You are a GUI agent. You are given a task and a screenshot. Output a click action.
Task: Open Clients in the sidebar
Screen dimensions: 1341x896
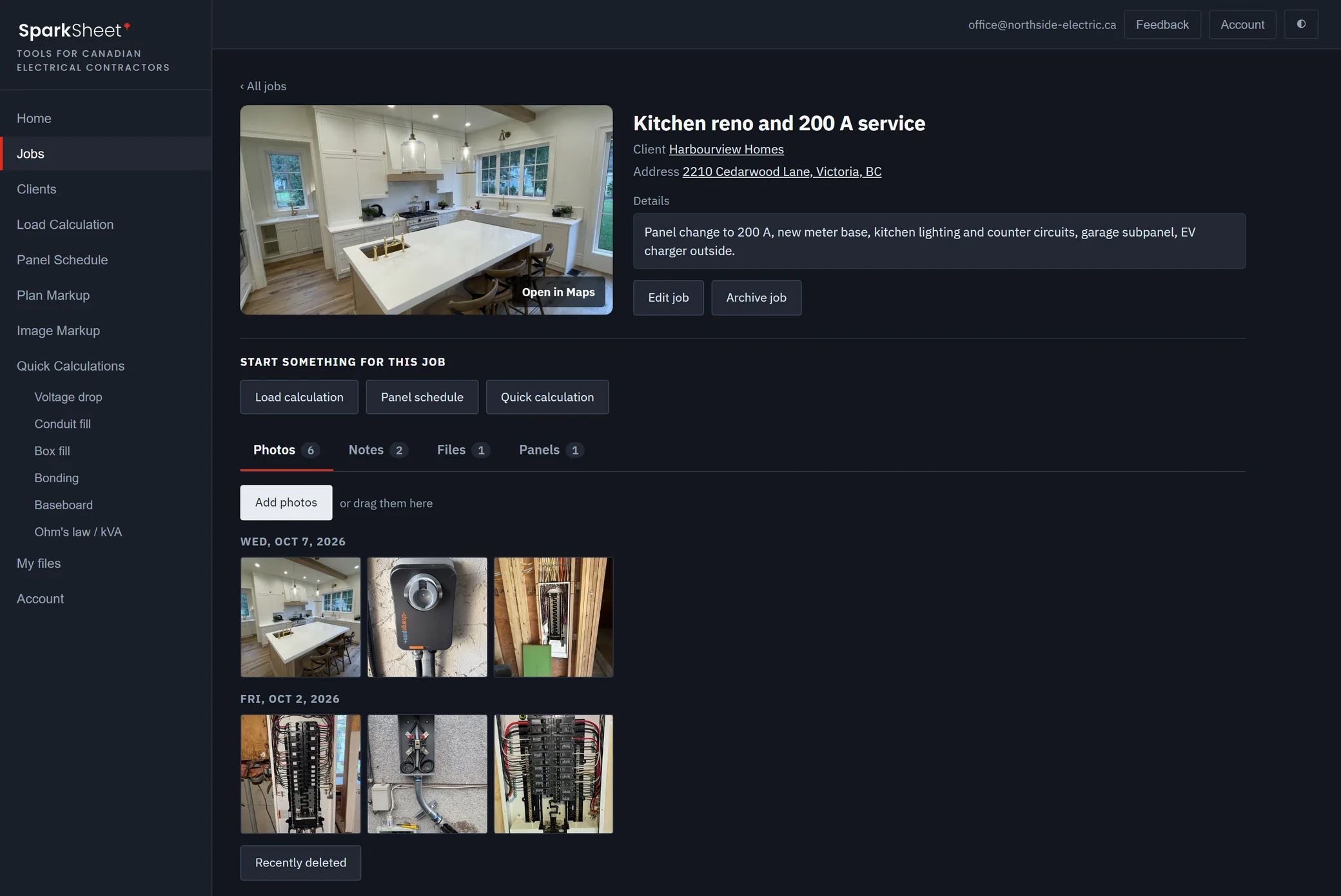pos(106,189)
